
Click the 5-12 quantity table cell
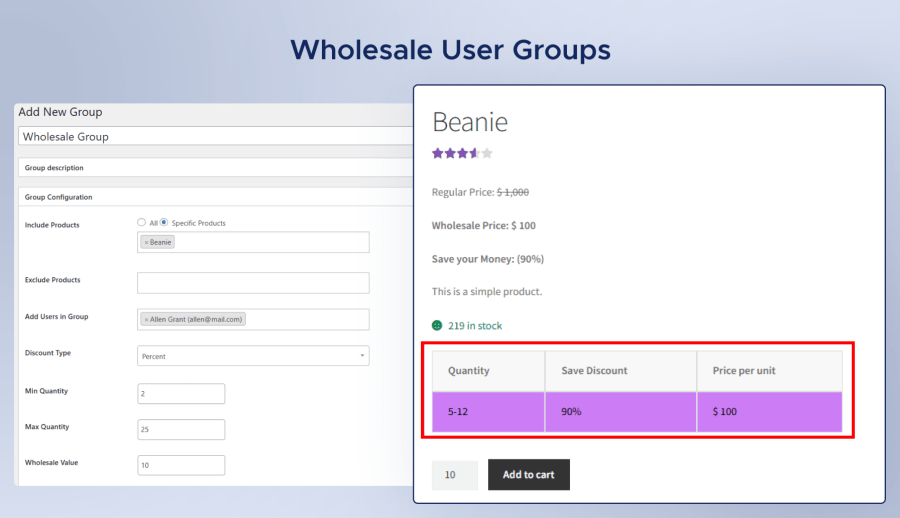[x=488, y=412]
